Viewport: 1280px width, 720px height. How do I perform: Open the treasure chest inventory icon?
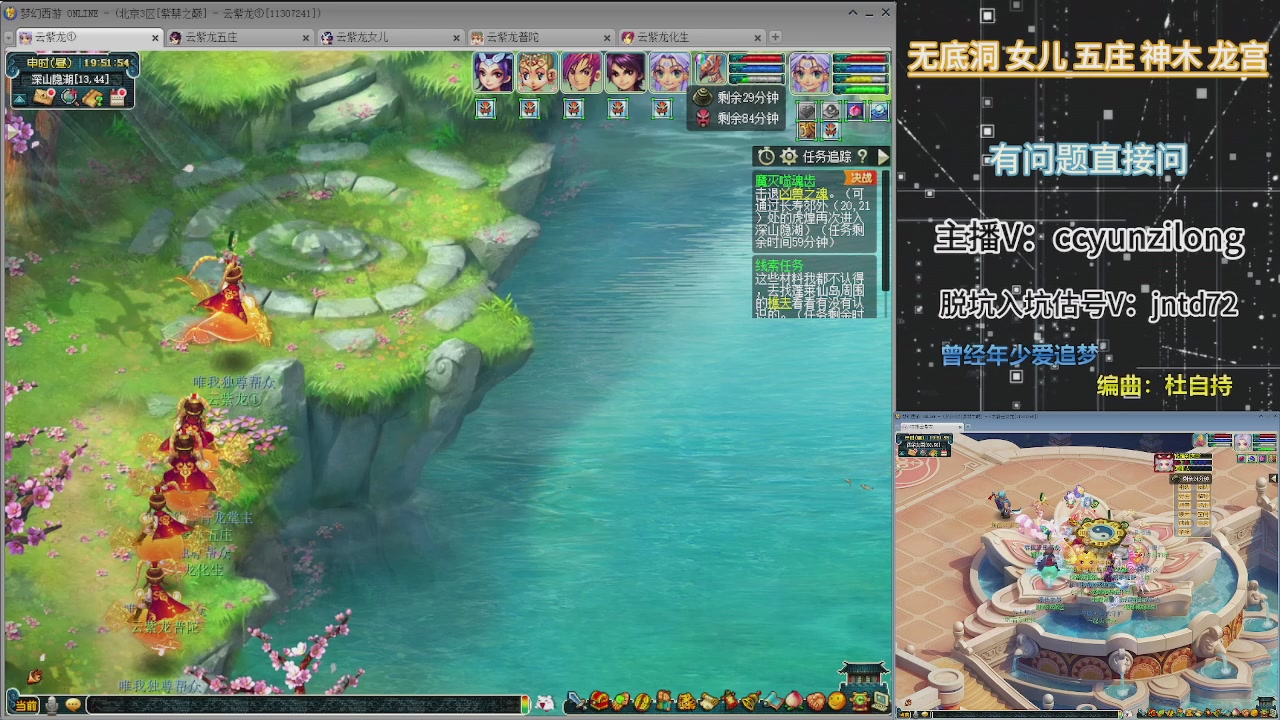click(x=600, y=700)
